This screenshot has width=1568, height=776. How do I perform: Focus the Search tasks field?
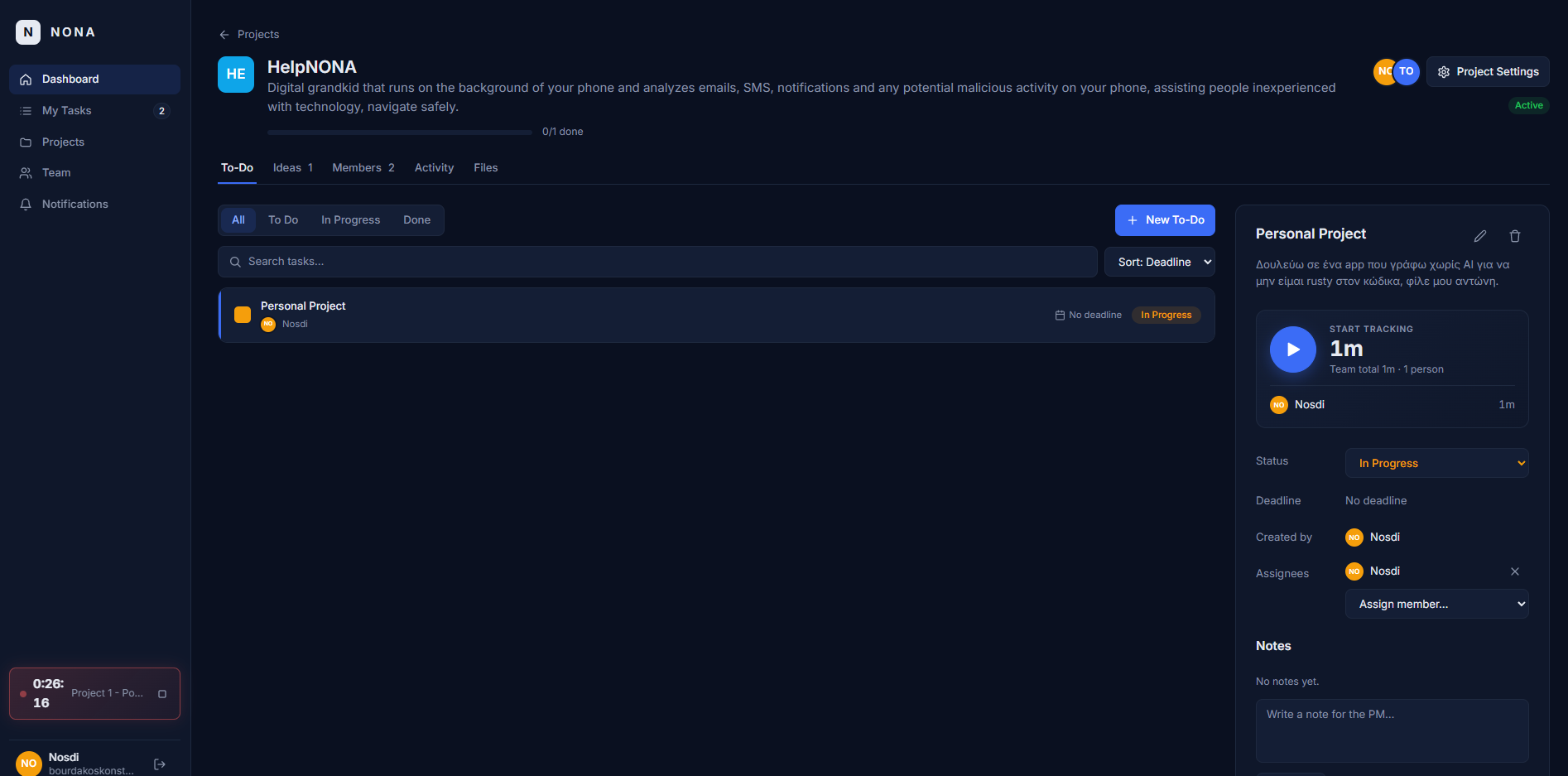click(x=657, y=262)
